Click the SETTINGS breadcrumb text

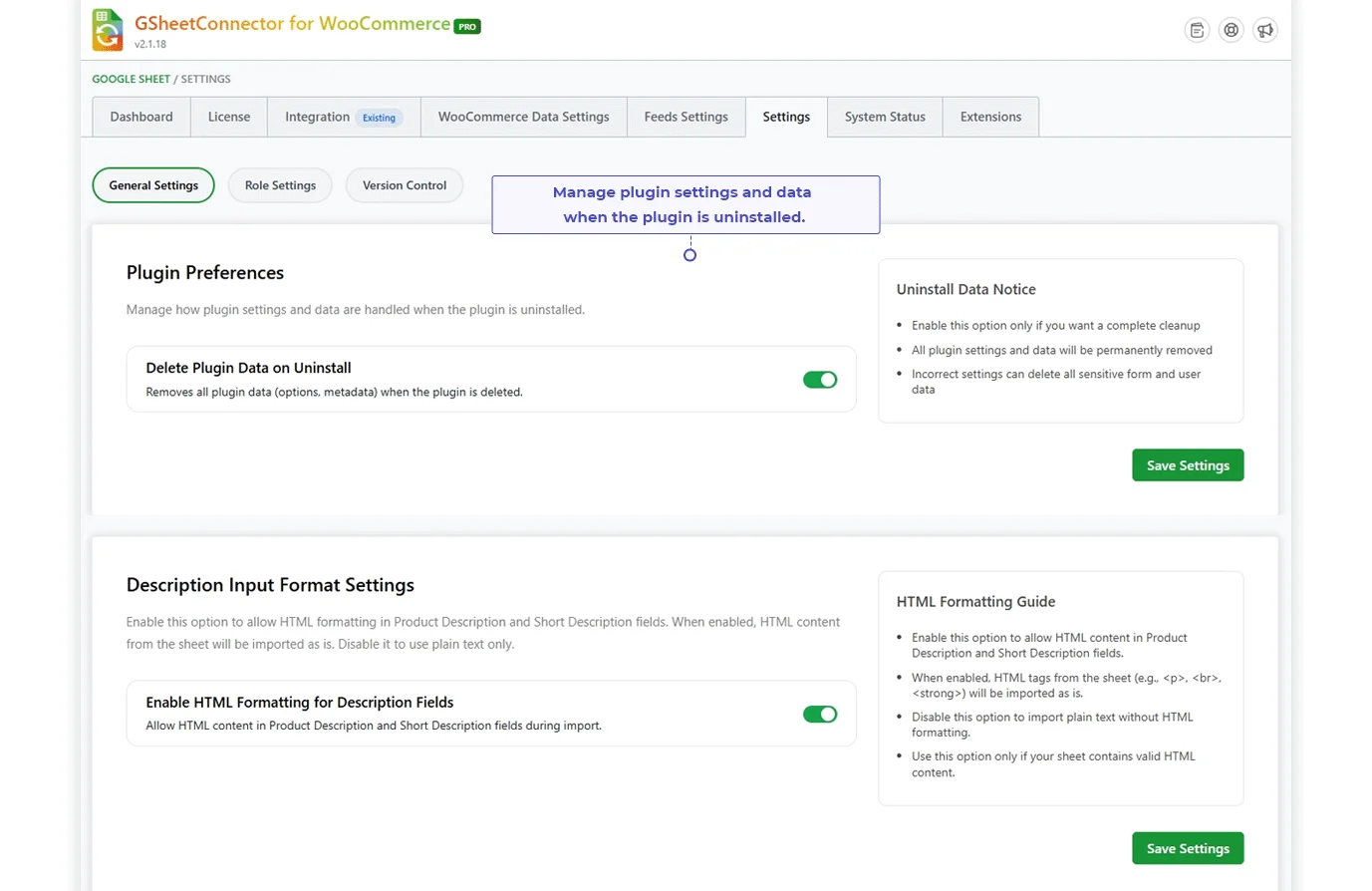[x=206, y=79]
